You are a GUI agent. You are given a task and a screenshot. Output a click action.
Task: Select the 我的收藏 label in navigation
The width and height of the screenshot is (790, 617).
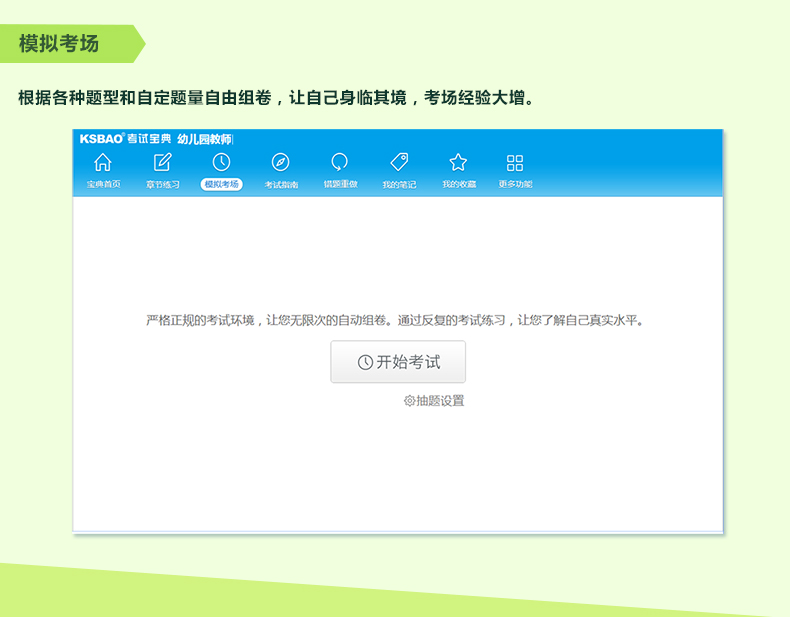[459, 184]
